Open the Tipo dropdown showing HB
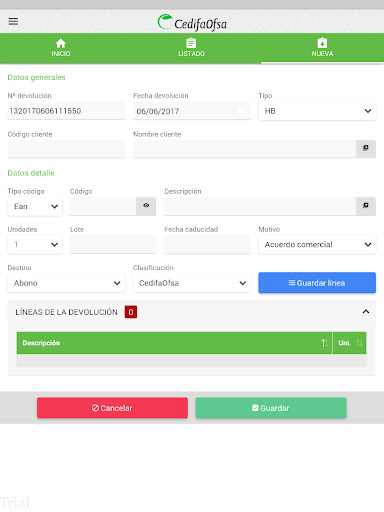 point(317,111)
